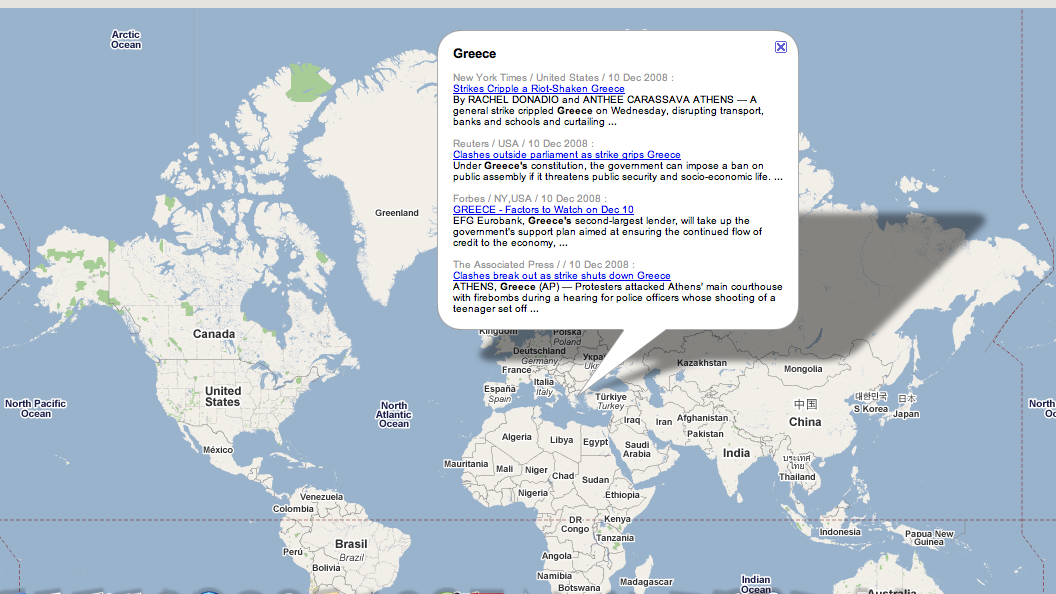Open 'Clashes outside parliament as strike grips Greece'

click(566, 154)
